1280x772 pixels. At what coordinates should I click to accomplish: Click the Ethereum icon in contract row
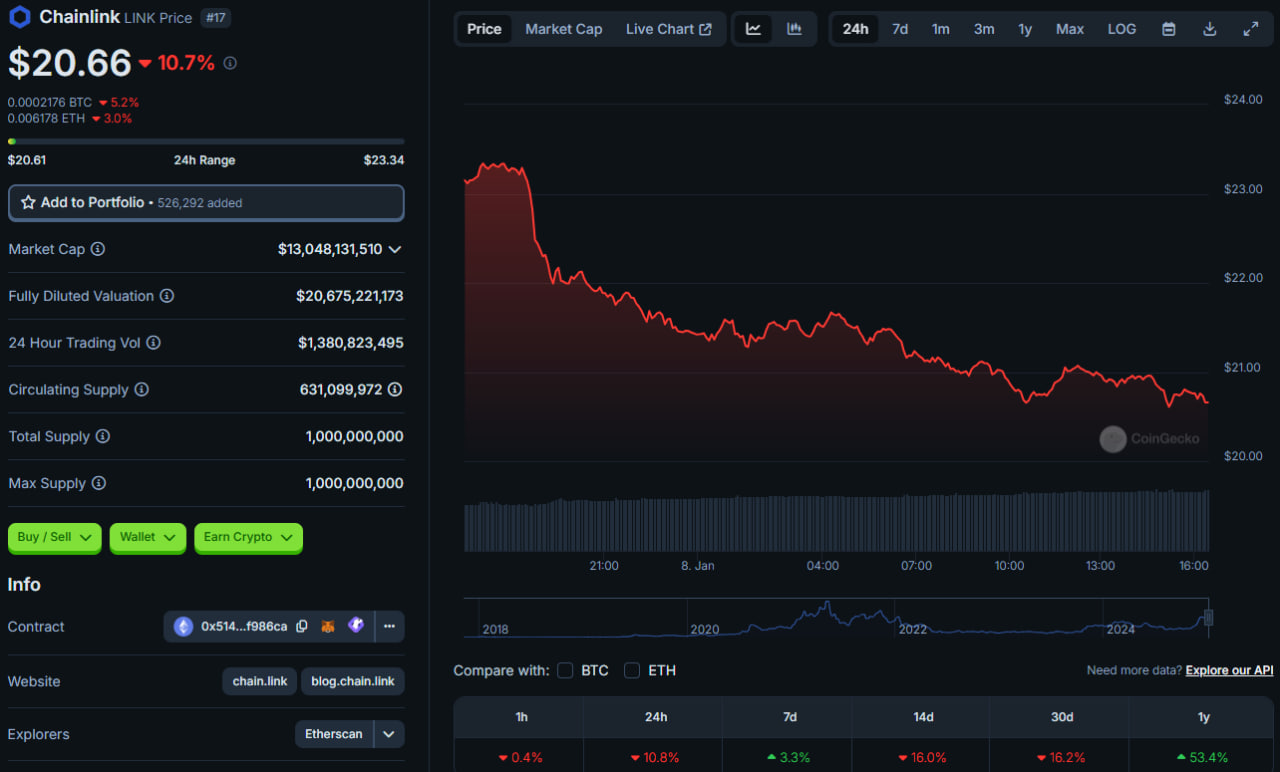click(183, 627)
